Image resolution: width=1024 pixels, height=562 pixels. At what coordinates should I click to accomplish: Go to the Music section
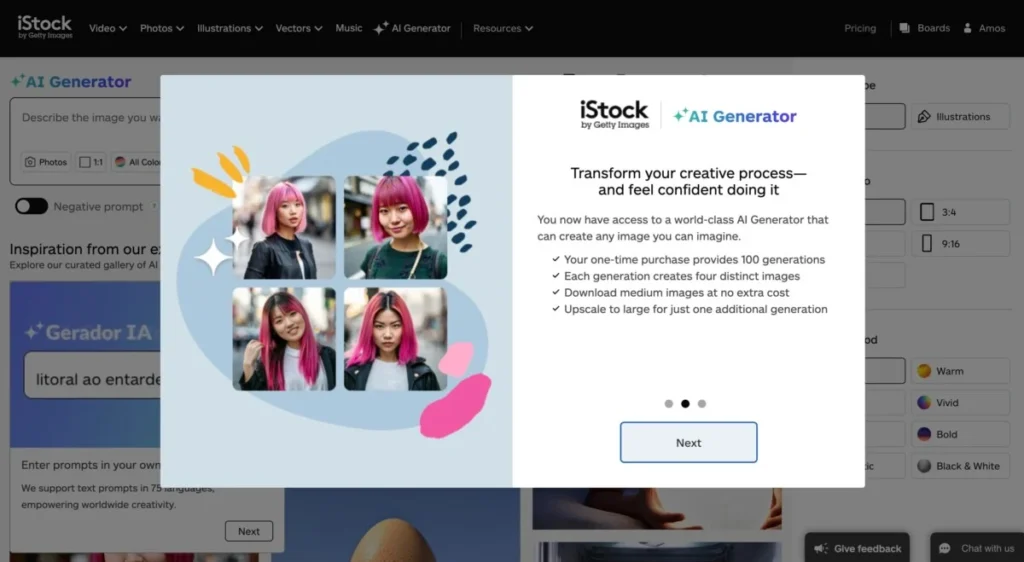pyautogui.click(x=349, y=28)
